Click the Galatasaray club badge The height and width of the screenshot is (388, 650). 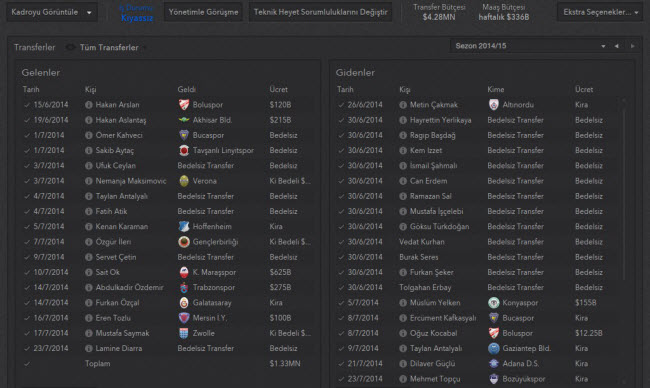coord(184,303)
